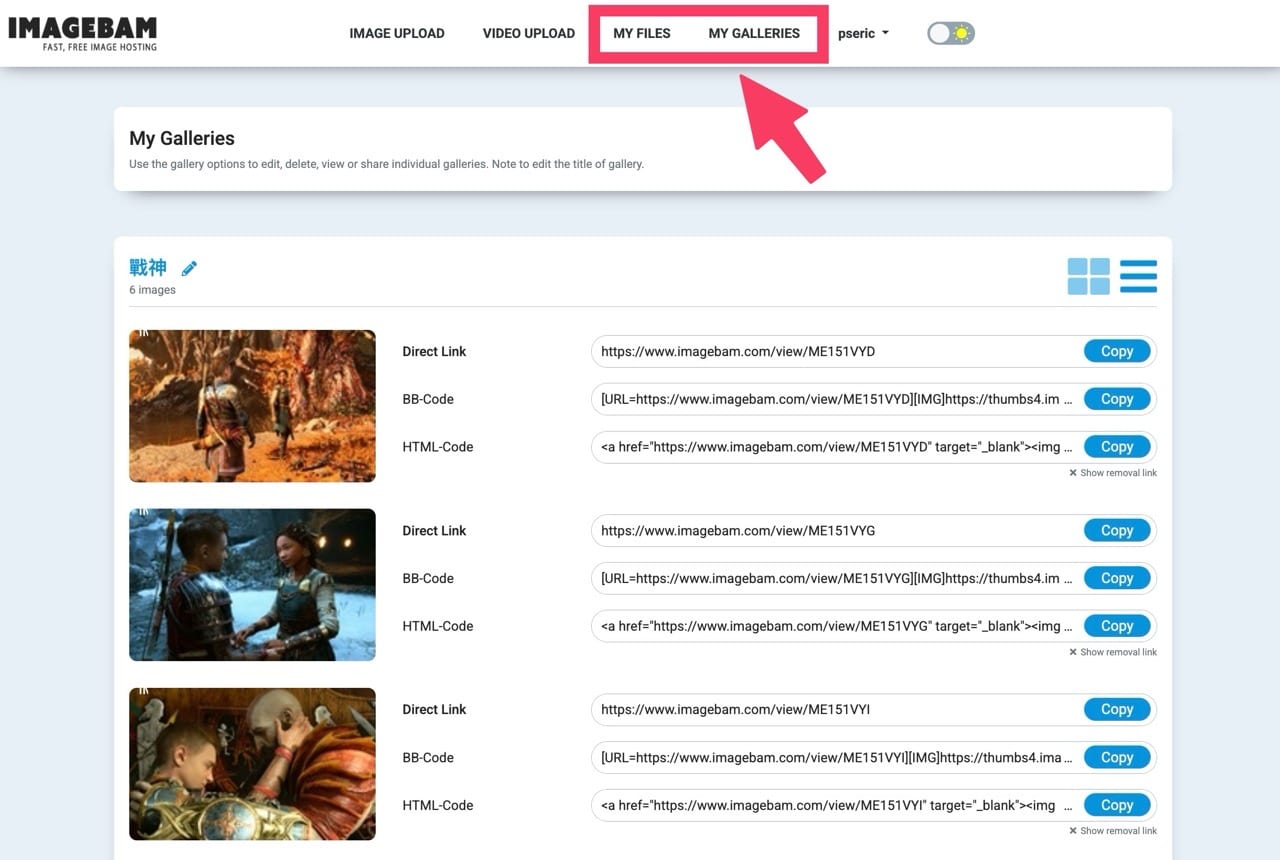Click the ImageBam logo
Screen dimensions: 1280x860
[x=83, y=33]
